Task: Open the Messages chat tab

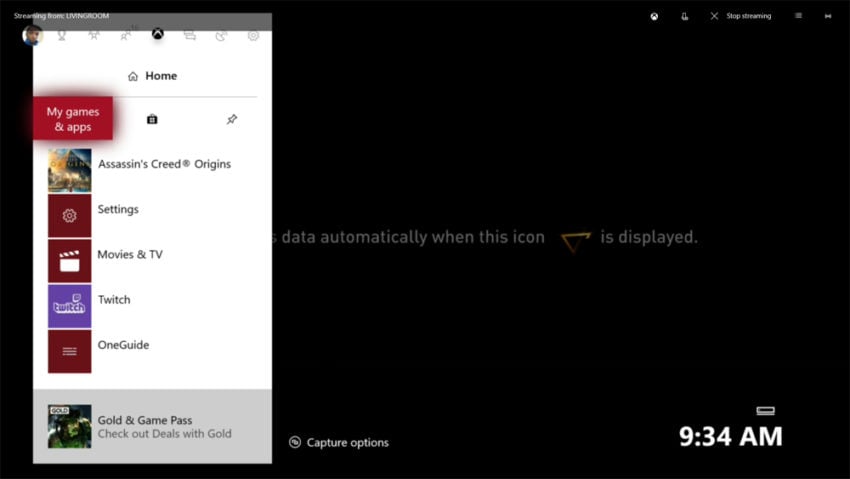Action: (x=190, y=36)
